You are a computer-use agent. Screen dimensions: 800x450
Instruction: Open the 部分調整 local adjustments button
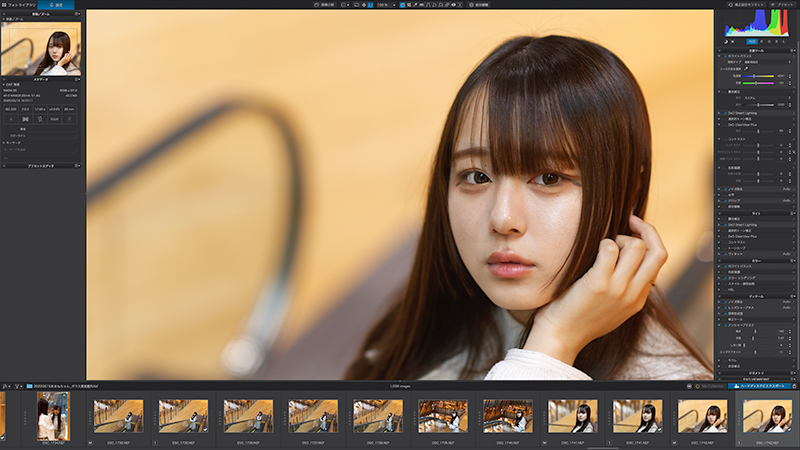pyautogui.click(x=480, y=5)
